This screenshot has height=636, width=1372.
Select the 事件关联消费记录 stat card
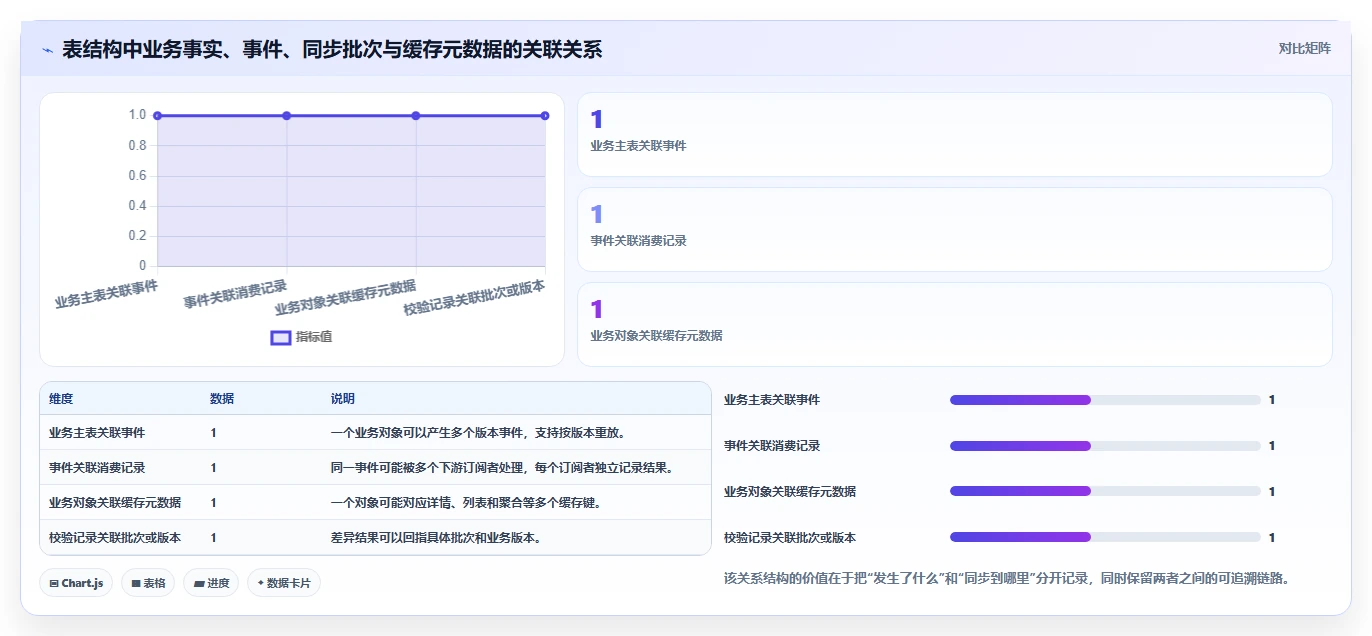[x=955, y=230]
